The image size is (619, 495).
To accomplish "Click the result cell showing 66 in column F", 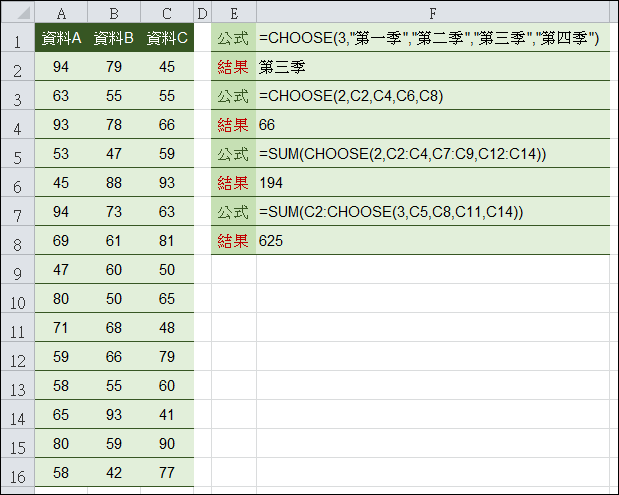I will point(433,124).
